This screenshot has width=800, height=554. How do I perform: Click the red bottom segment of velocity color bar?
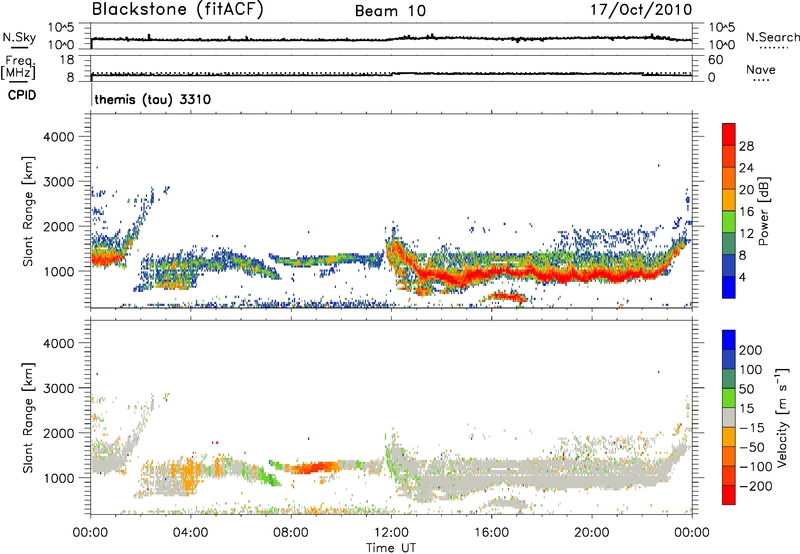729,495
